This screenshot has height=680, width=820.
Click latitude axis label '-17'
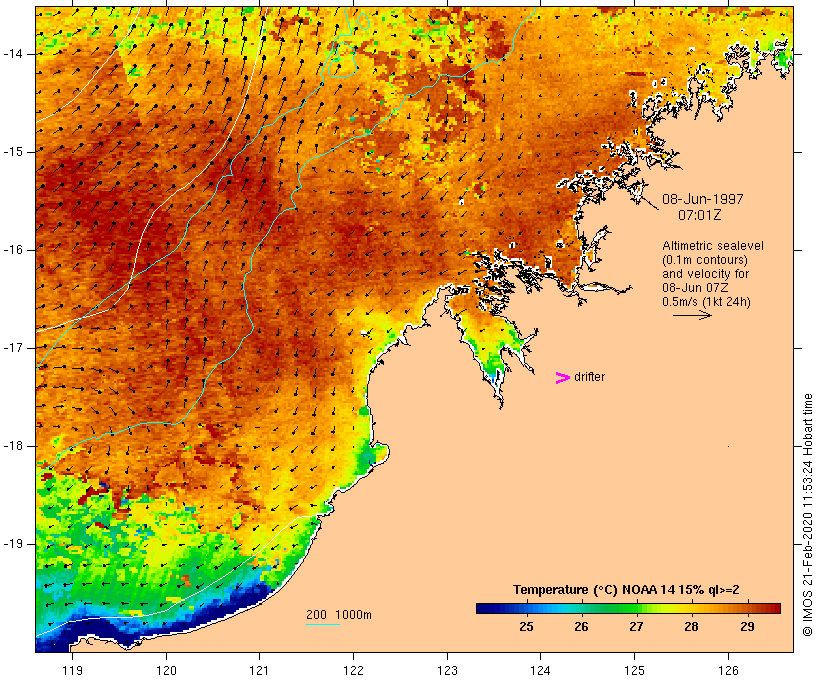coord(13,348)
